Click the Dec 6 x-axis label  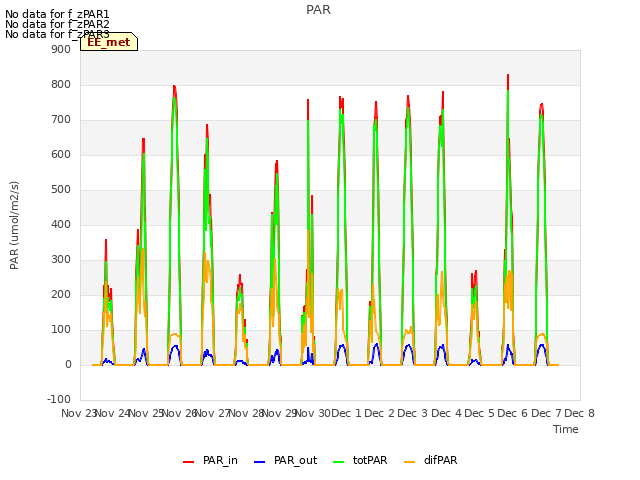(513, 413)
